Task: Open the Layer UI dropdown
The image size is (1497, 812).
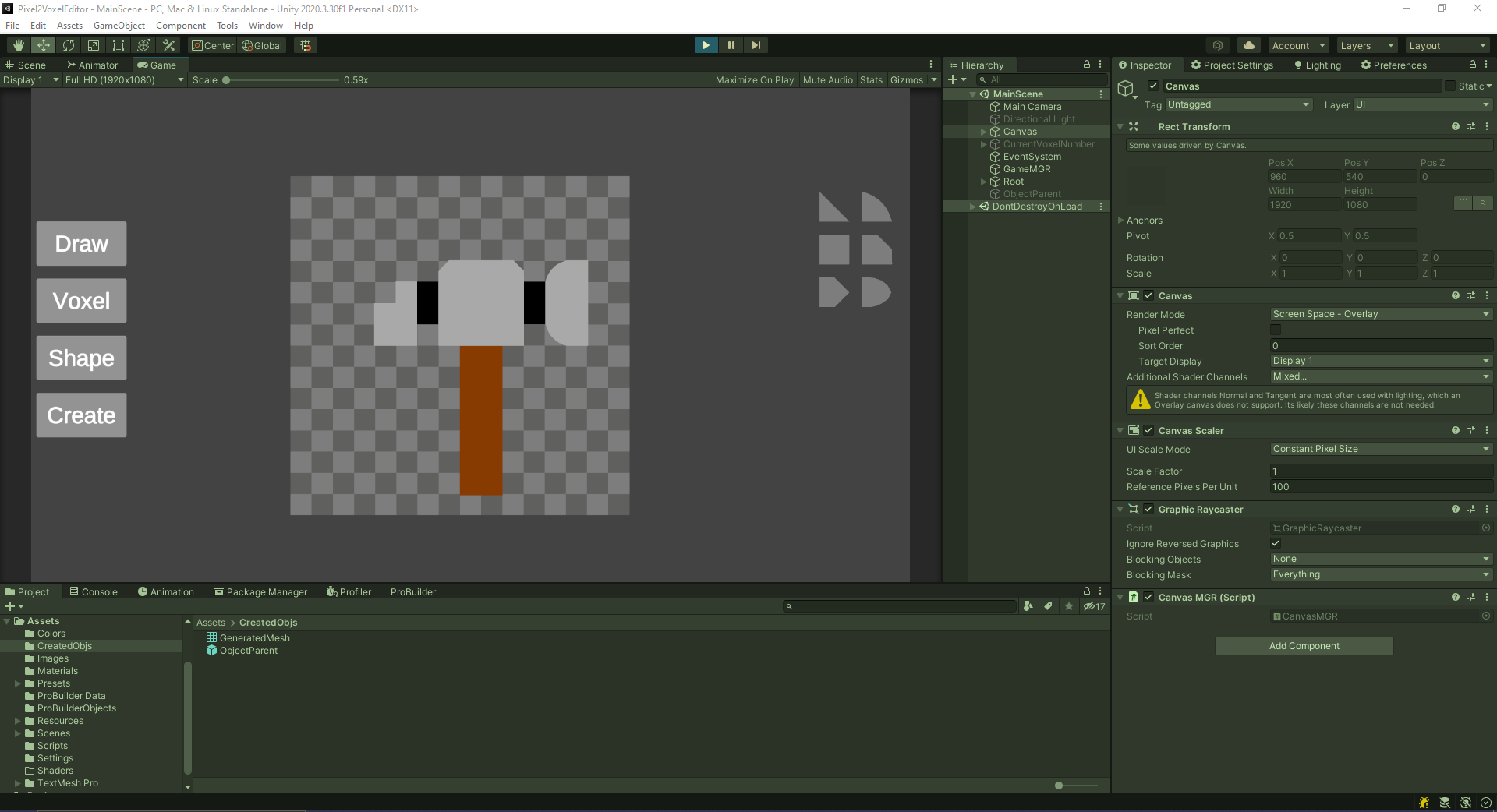Action: point(1422,104)
